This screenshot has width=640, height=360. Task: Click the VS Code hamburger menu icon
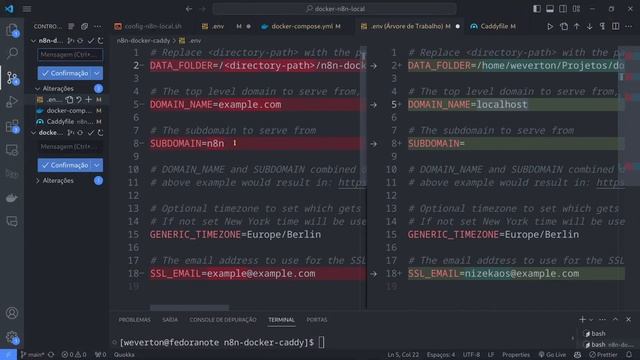click(27, 9)
